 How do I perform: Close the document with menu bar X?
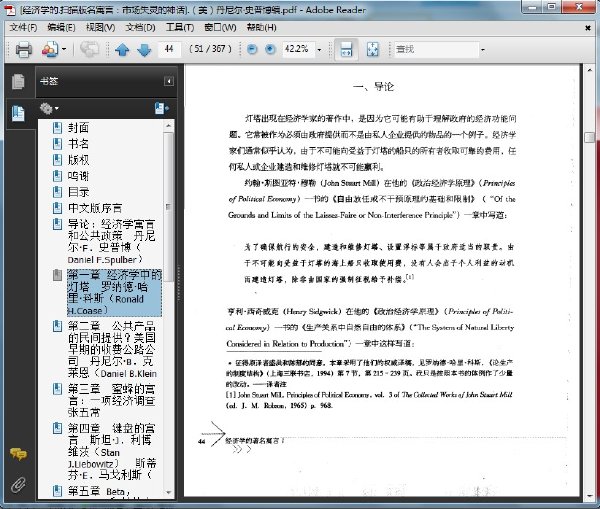click(x=588, y=28)
